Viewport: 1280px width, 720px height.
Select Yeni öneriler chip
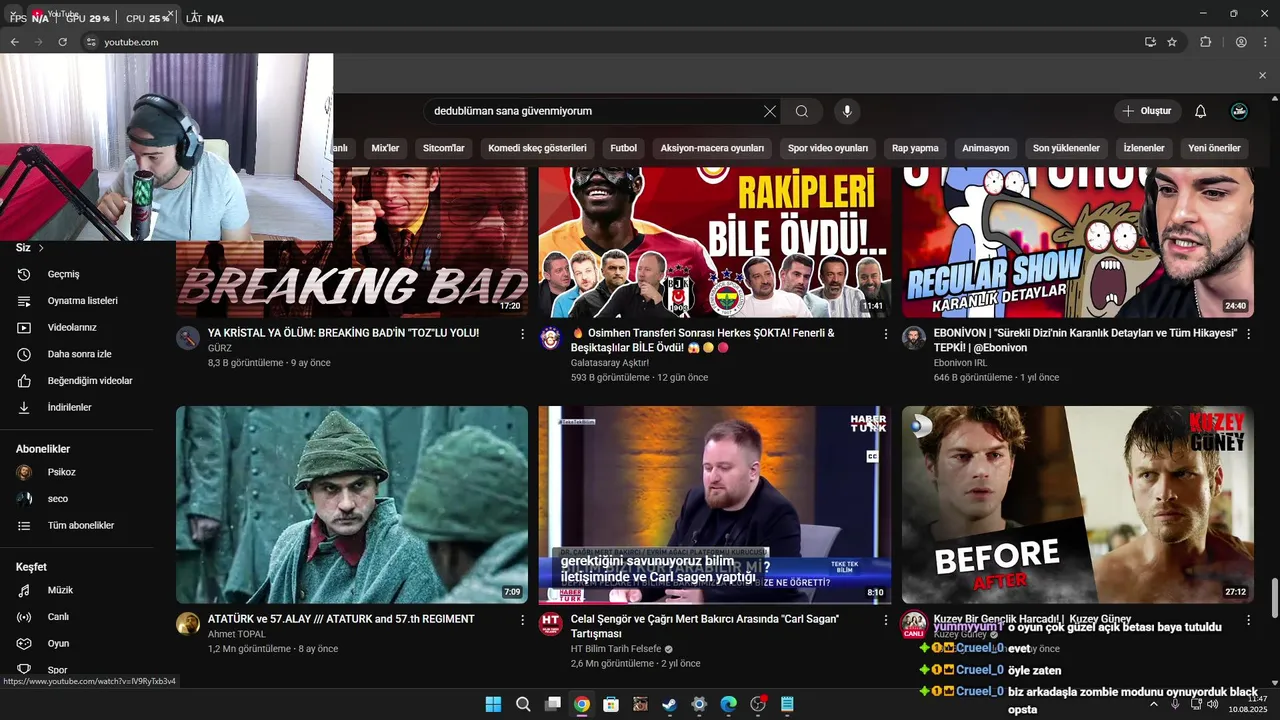[x=1214, y=148]
